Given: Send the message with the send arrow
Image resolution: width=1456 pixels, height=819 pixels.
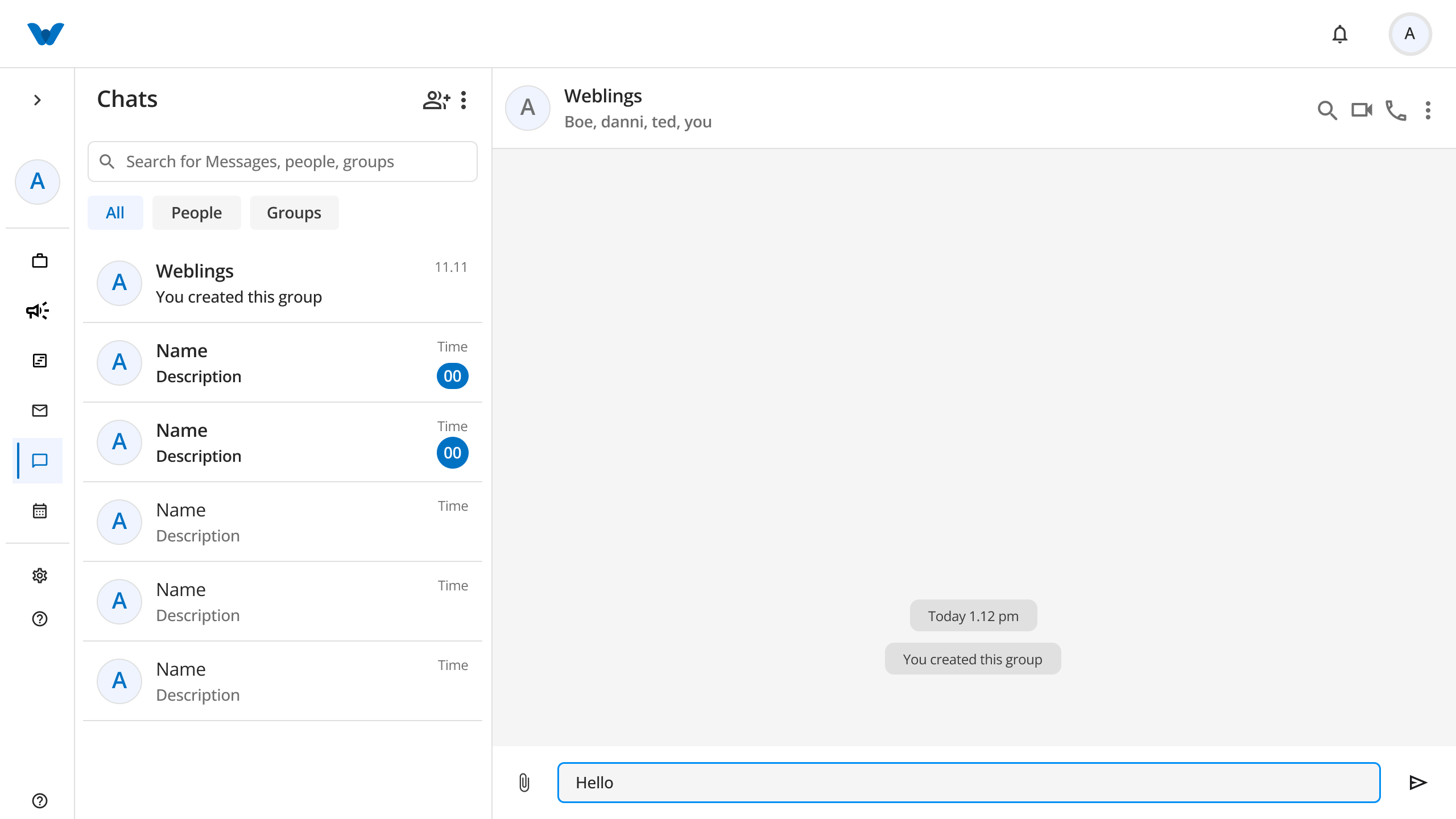Looking at the screenshot, I should [x=1418, y=783].
